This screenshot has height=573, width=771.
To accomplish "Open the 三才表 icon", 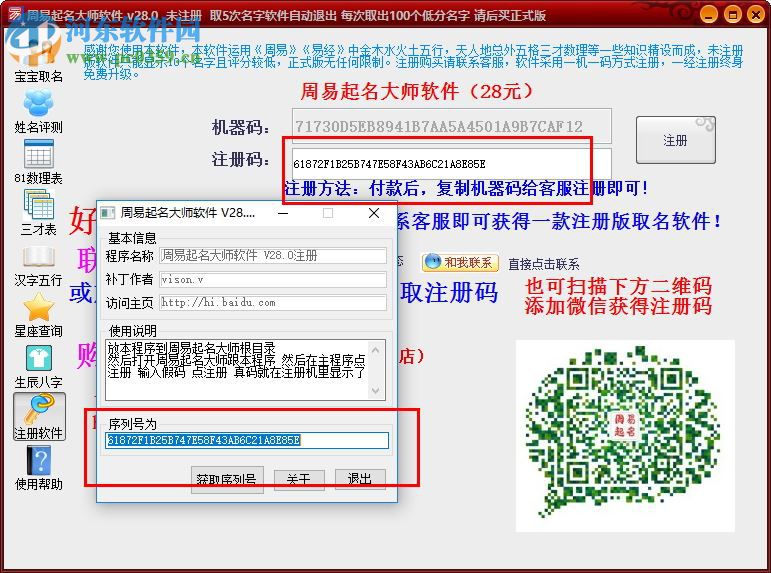I will click(38, 212).
